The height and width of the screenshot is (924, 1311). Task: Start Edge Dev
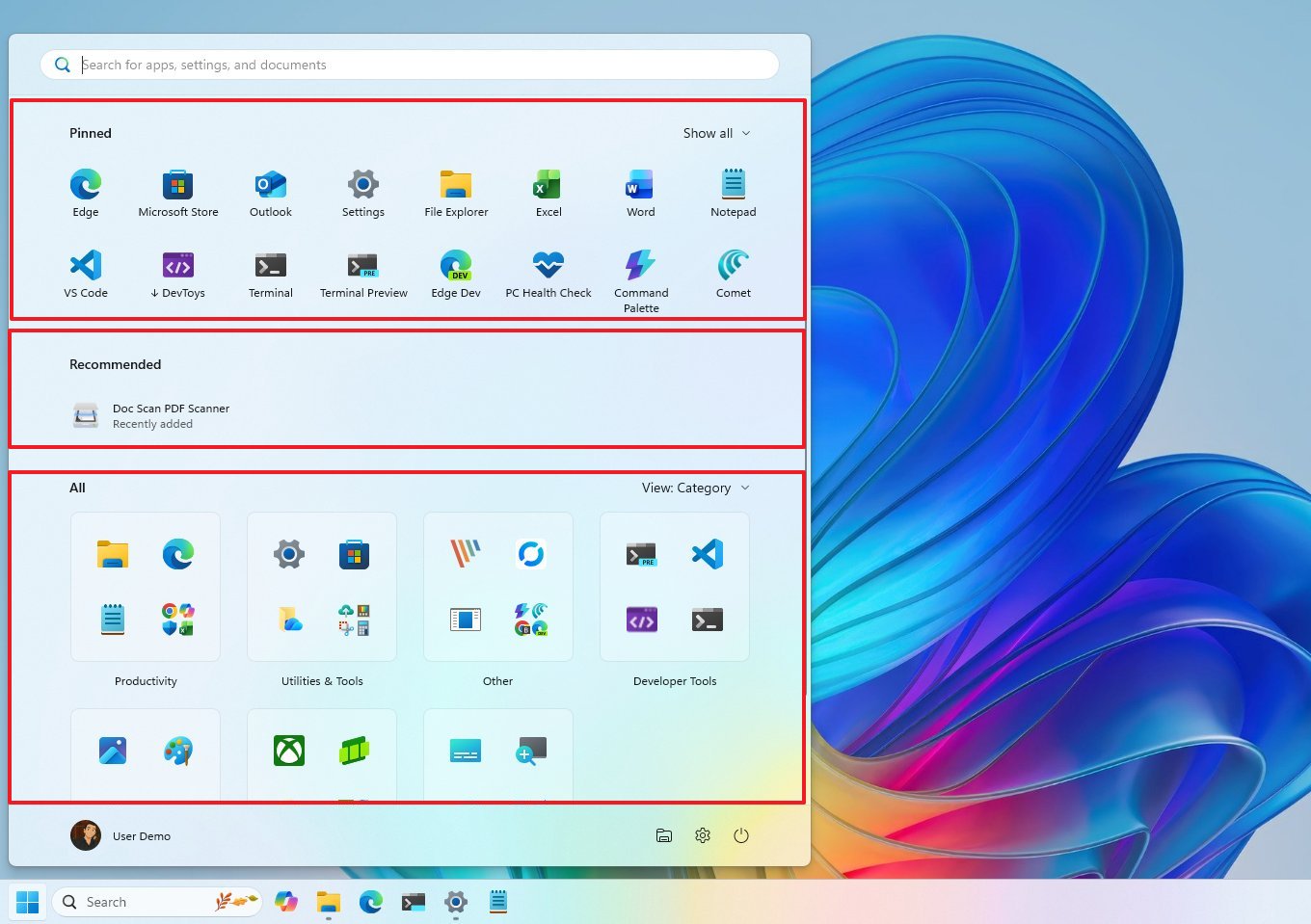[455, 272]
